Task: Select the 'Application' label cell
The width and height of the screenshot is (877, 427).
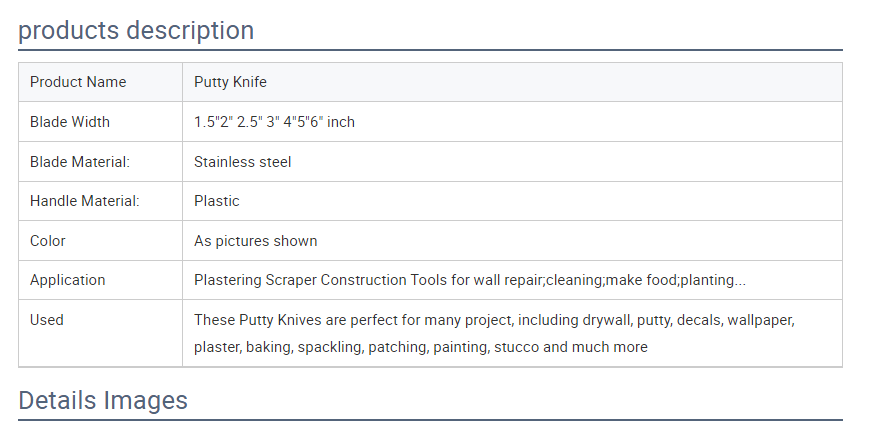Action: 101,280
